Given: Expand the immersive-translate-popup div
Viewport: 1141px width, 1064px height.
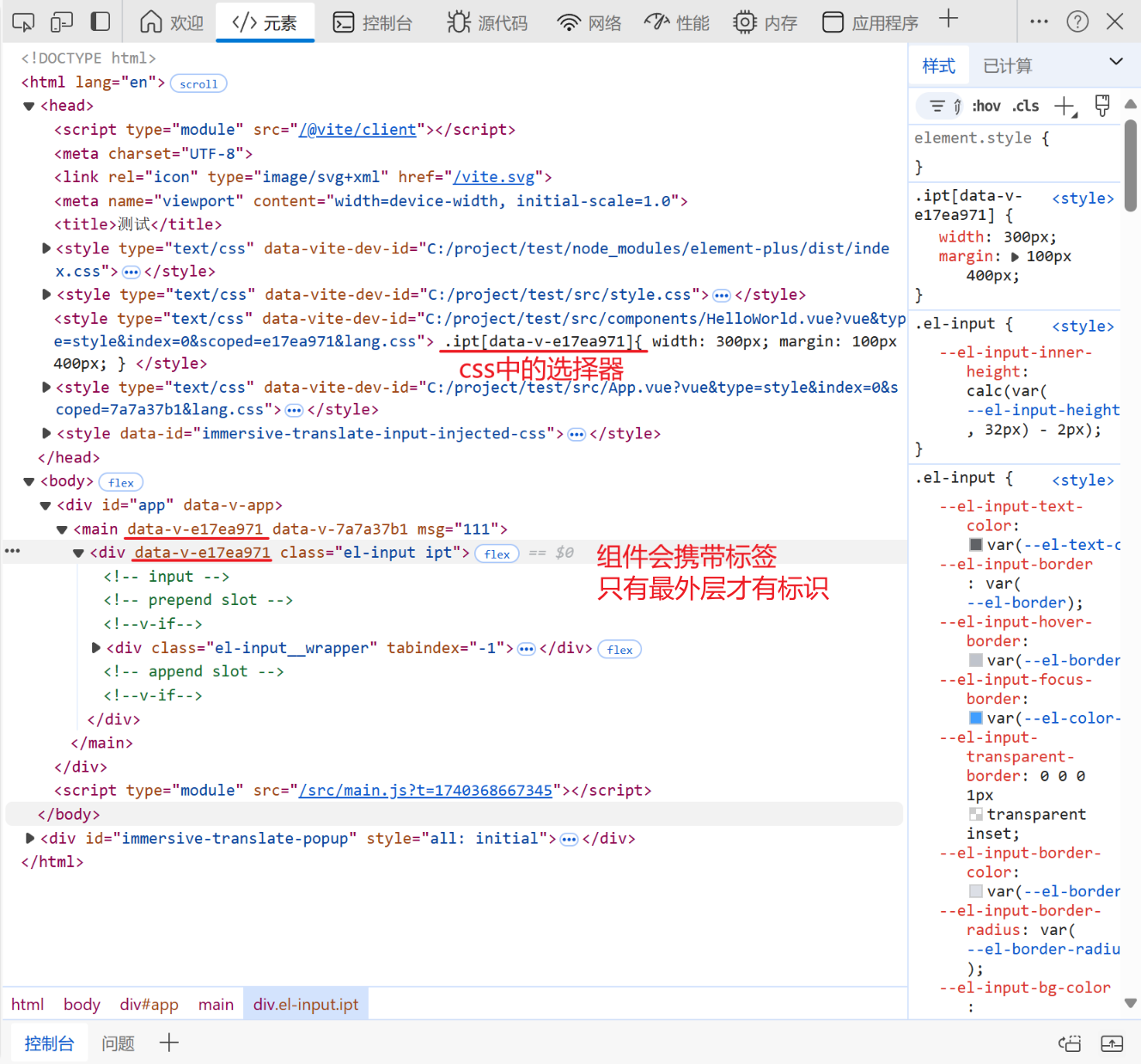Looking at the screenshot, I should click(x=30, y=838).
